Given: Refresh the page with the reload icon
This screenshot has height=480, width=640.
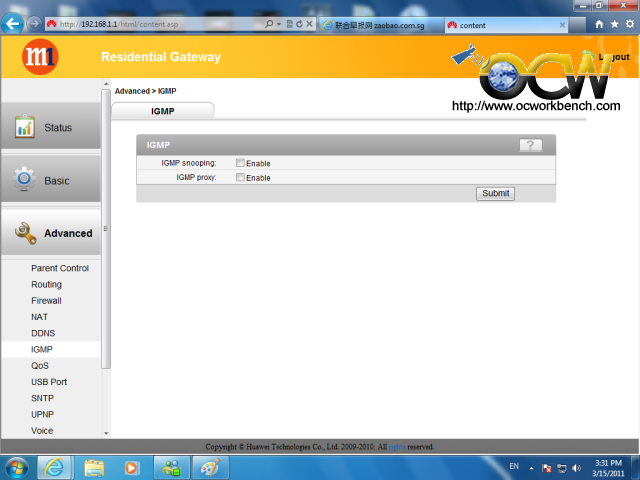Looking at the screenshot, I should (299, 24).
